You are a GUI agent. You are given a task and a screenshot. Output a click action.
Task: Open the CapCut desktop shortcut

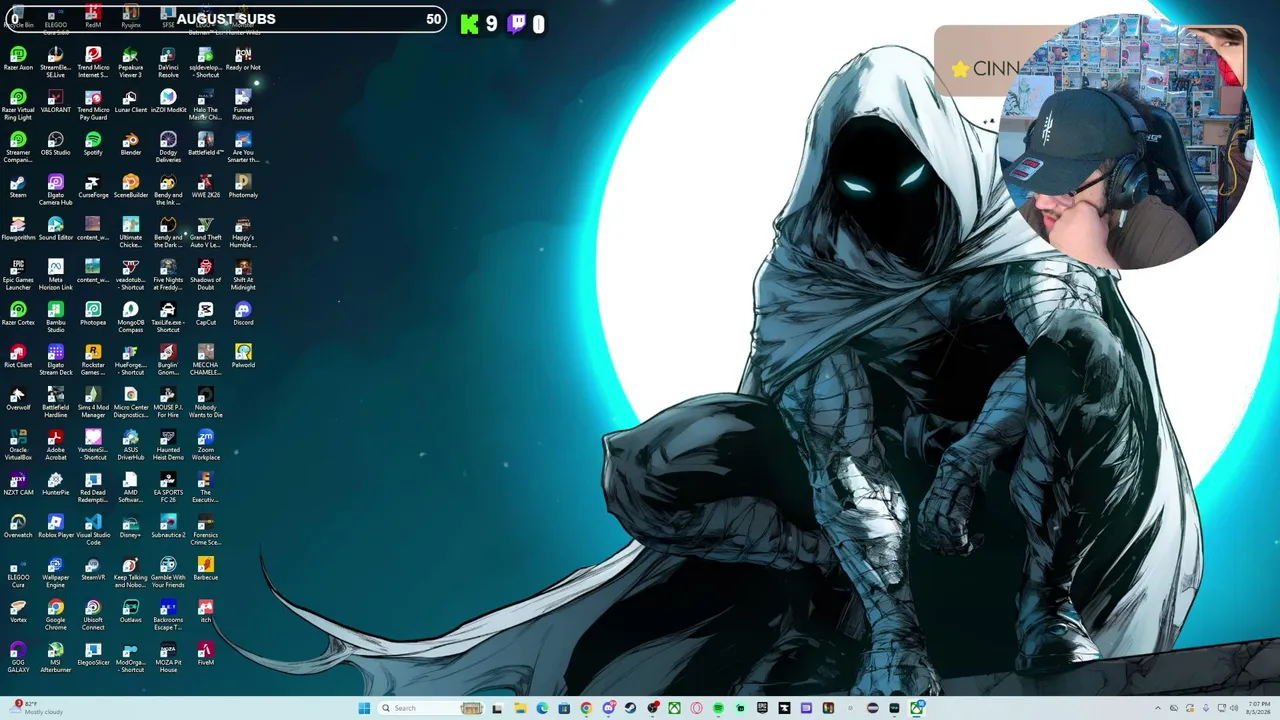pos(206,315)
